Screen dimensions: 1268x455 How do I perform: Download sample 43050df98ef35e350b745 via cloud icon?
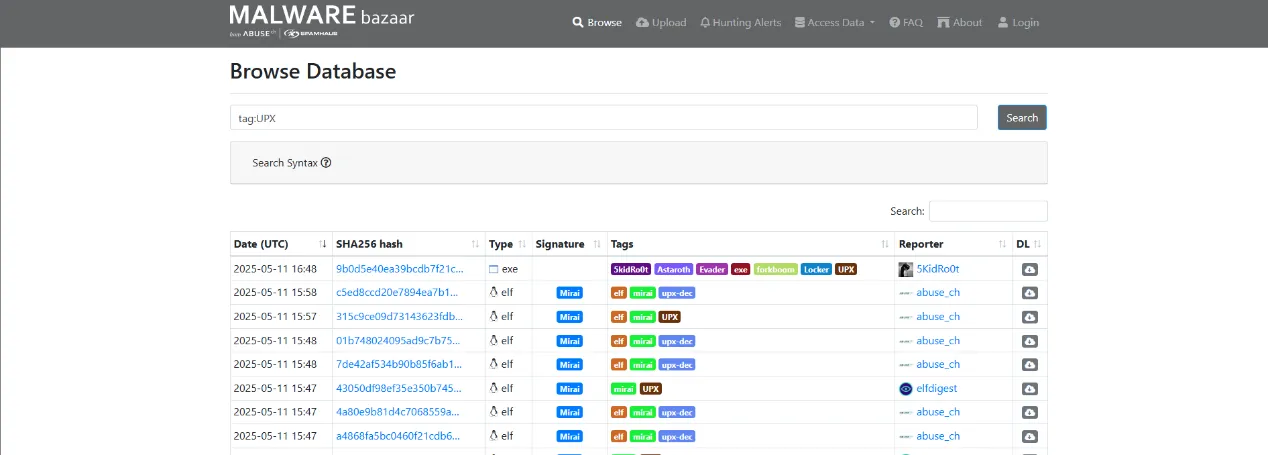1029,389
